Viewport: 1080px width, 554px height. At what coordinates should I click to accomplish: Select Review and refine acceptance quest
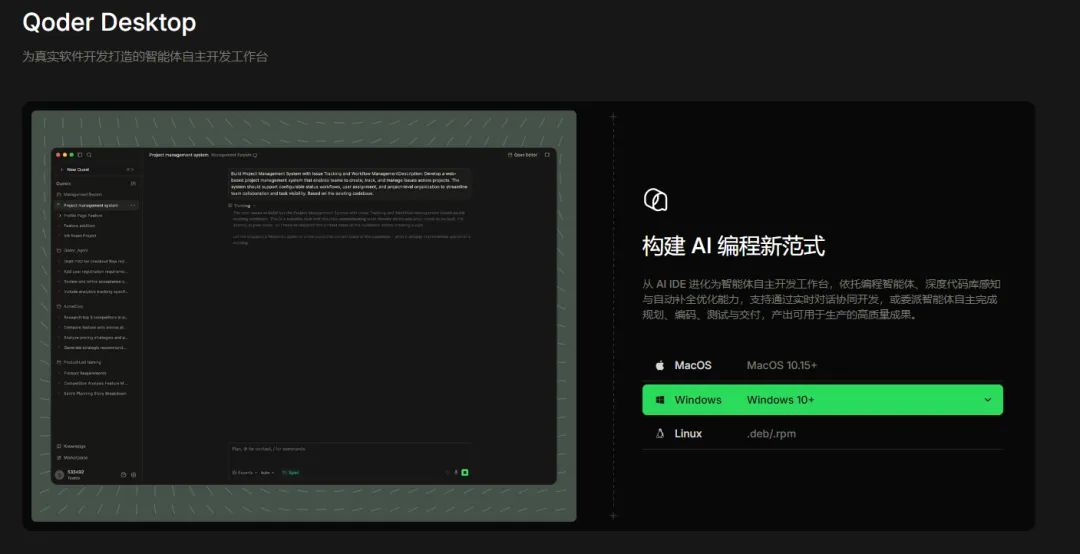click(x=95, y=281)
